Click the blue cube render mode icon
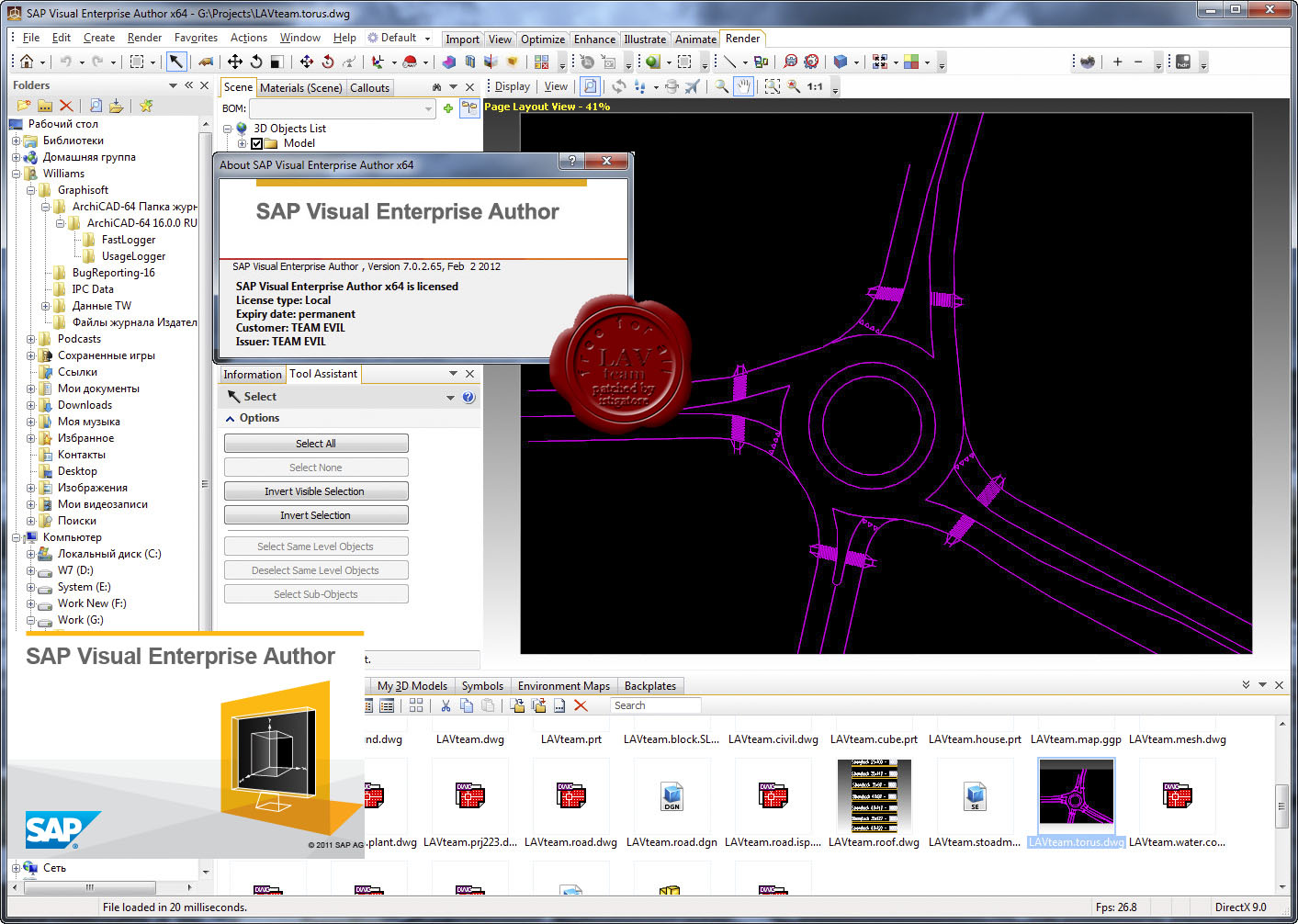 click(840, 62)
